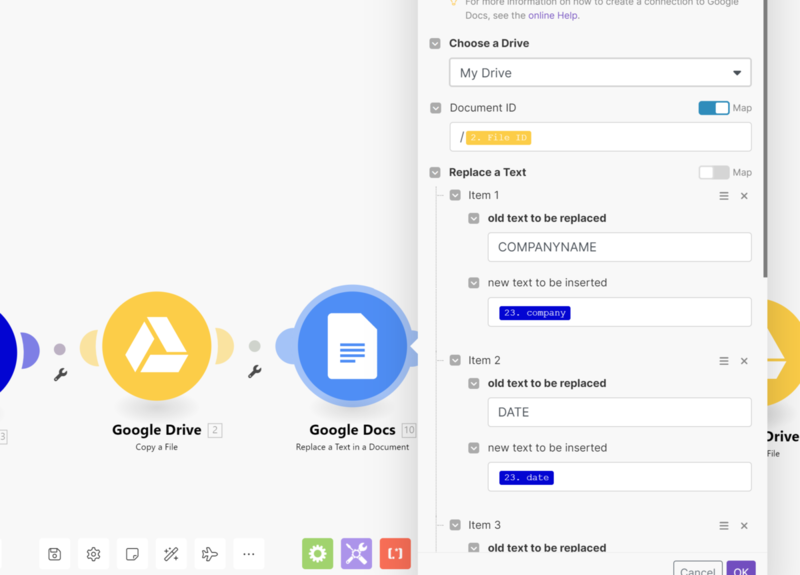Open the Google Drive Copy a File module
800x575 pixels.
157,346
